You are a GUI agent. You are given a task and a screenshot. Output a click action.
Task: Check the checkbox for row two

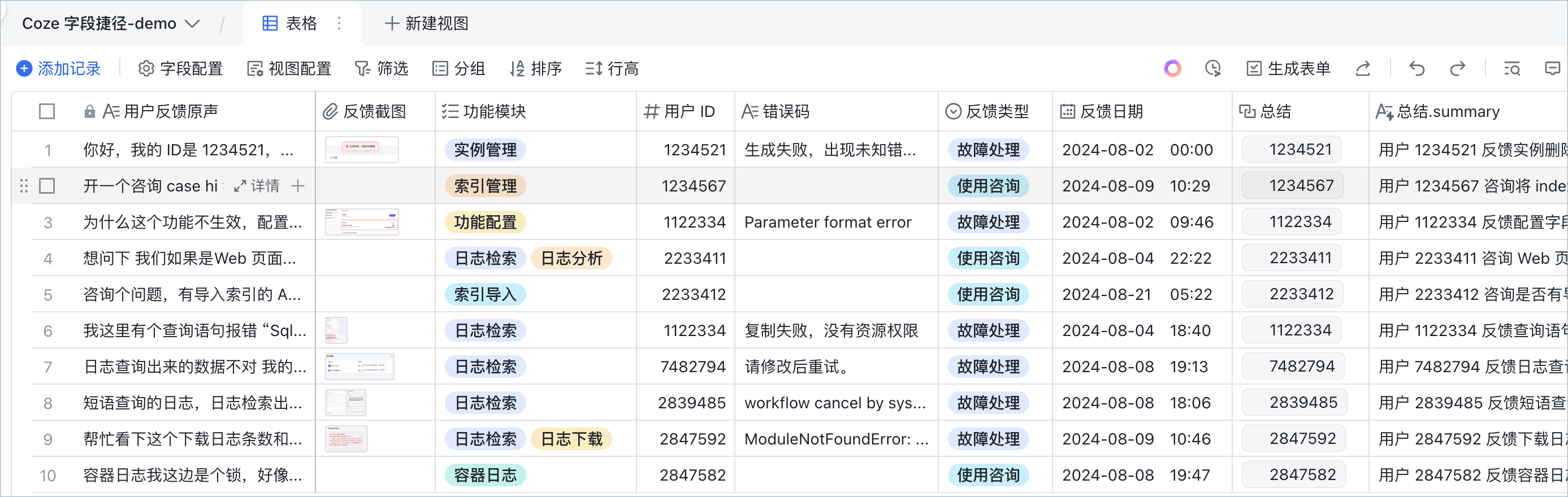pyautogui.click(x=47, y=186)
